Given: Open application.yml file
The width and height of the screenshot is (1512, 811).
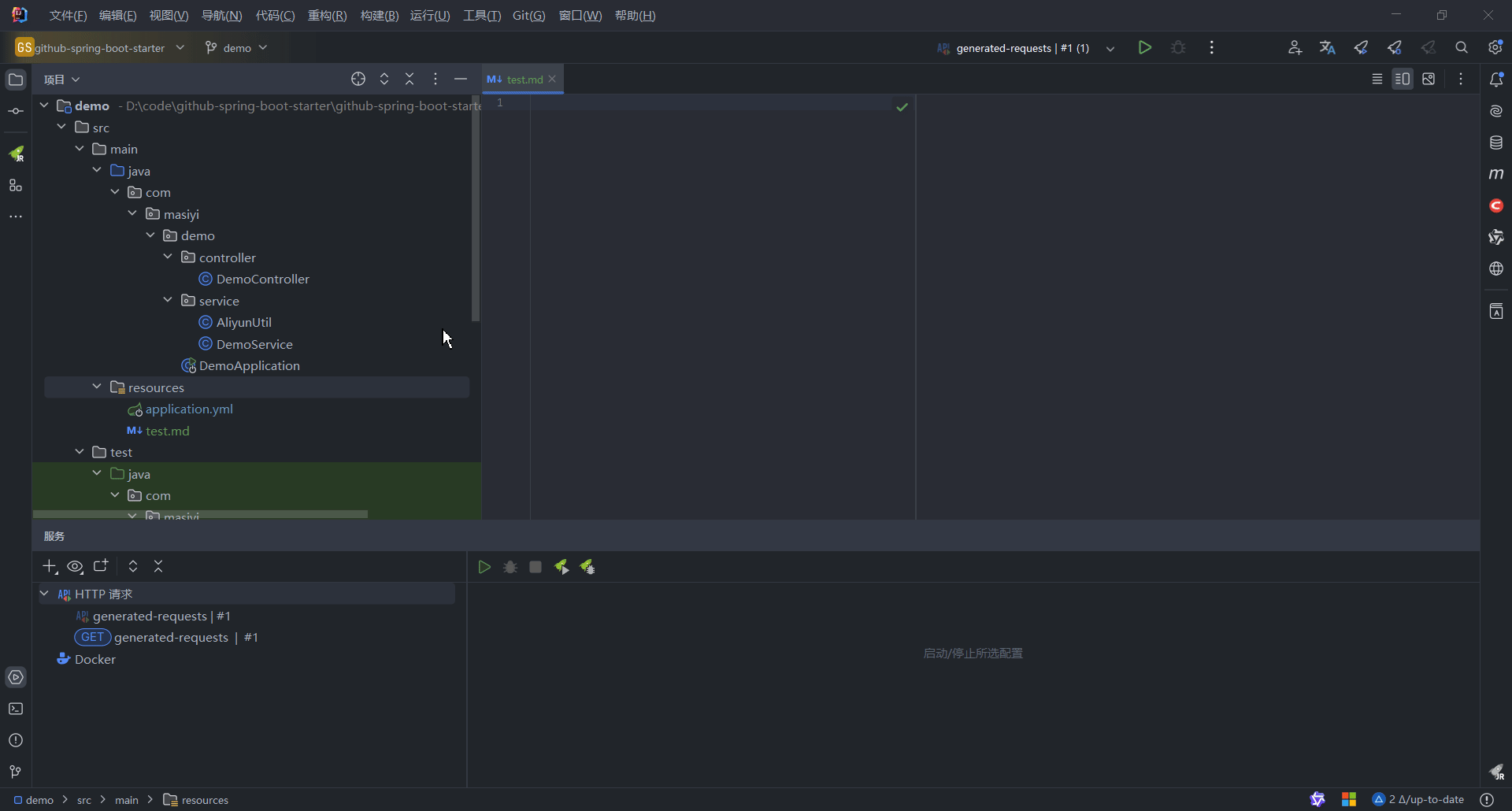Looking at the screenshot, I should tap(180, 409).
